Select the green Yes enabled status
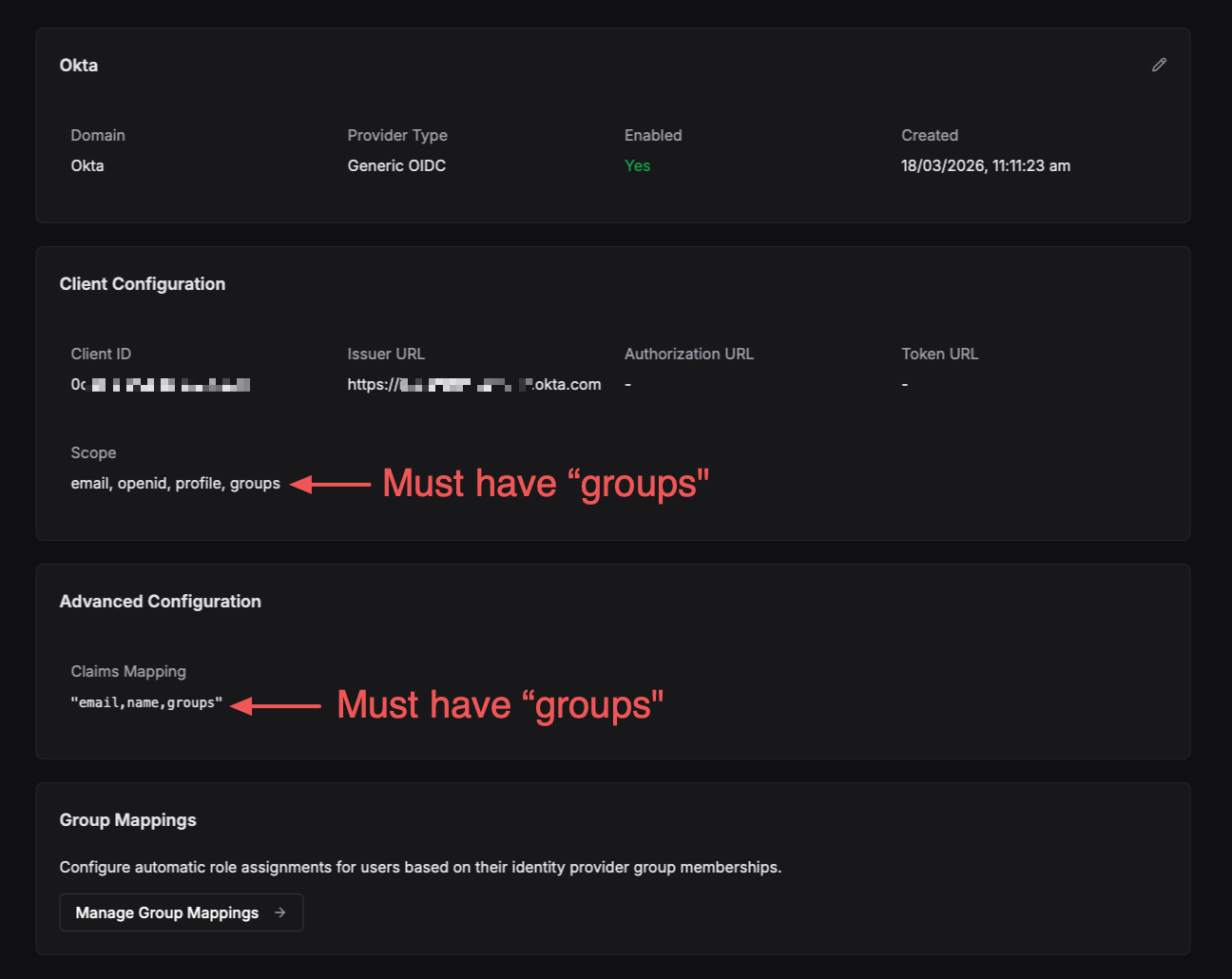Image resolution: width=1232 pixels, height=979 pixels. (x=637, y=165)
